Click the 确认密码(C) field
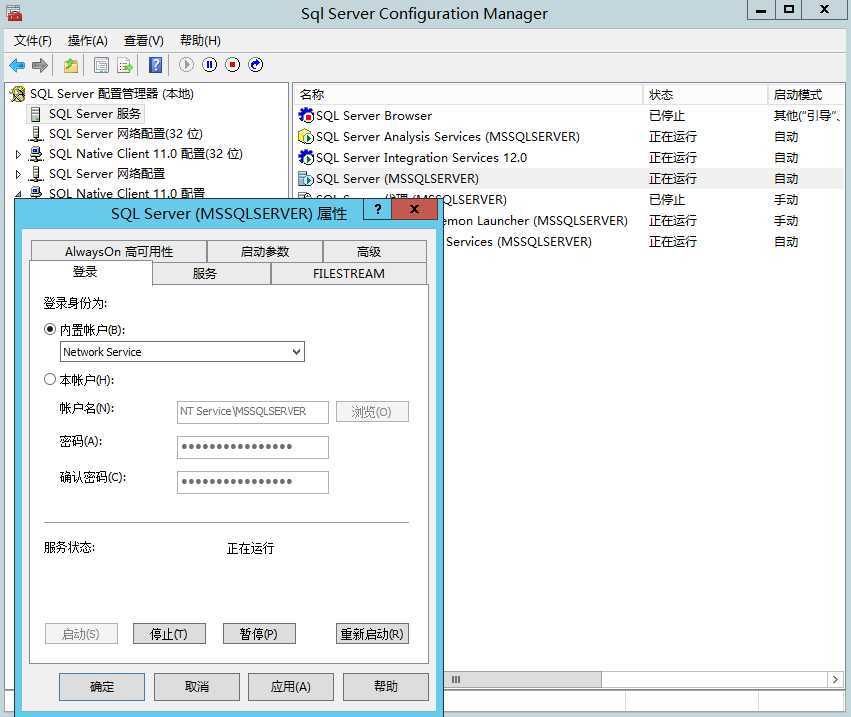Screen dimensions: 851x717 253,482
